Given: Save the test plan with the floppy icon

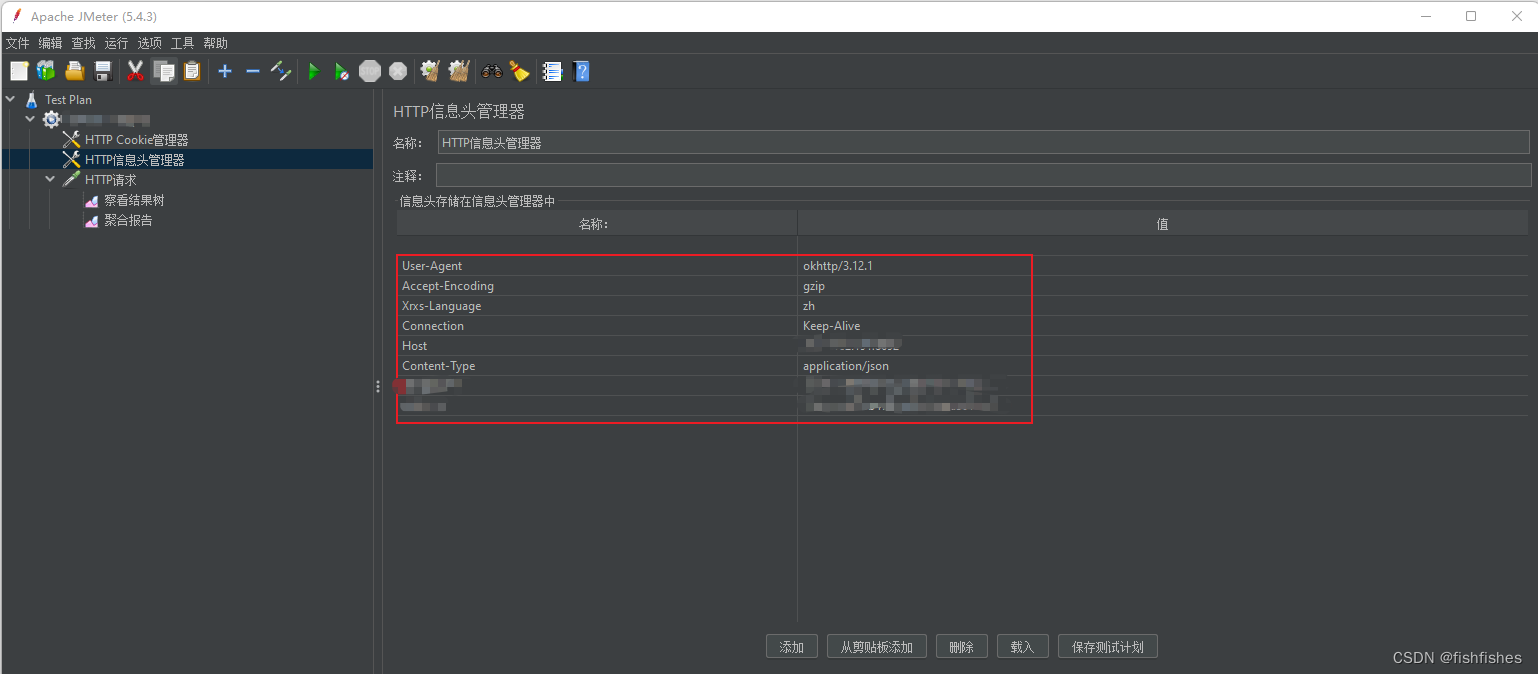Looking at the screenshot, I should click(102, 71).
